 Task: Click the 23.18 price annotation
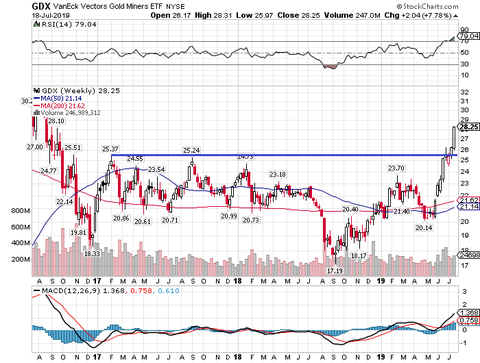coord(278,174)
